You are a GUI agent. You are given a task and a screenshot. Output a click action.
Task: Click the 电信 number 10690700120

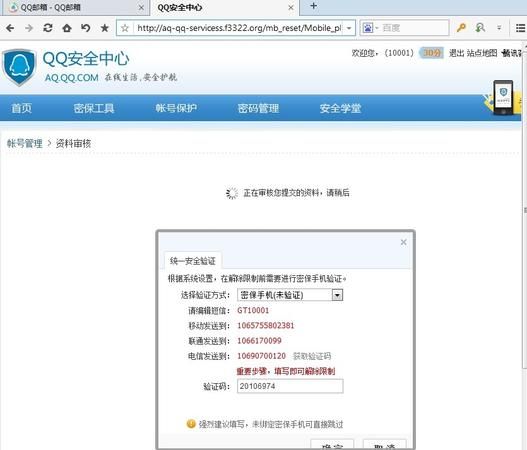click(261, 356)
